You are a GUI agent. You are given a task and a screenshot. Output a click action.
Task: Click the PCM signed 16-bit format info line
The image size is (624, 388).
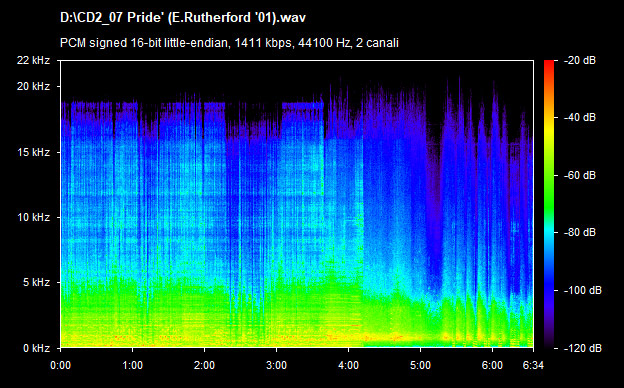pyautogui.click(x=229, y=43)
